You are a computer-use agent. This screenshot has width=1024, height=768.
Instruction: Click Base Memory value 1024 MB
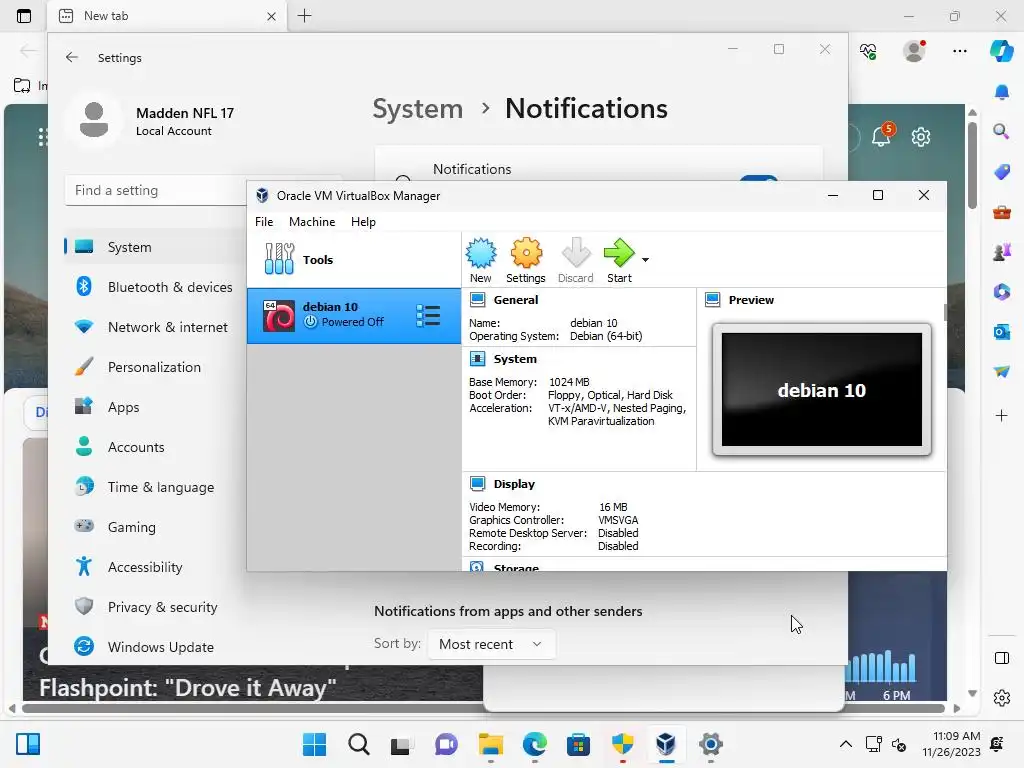(569, 382)
